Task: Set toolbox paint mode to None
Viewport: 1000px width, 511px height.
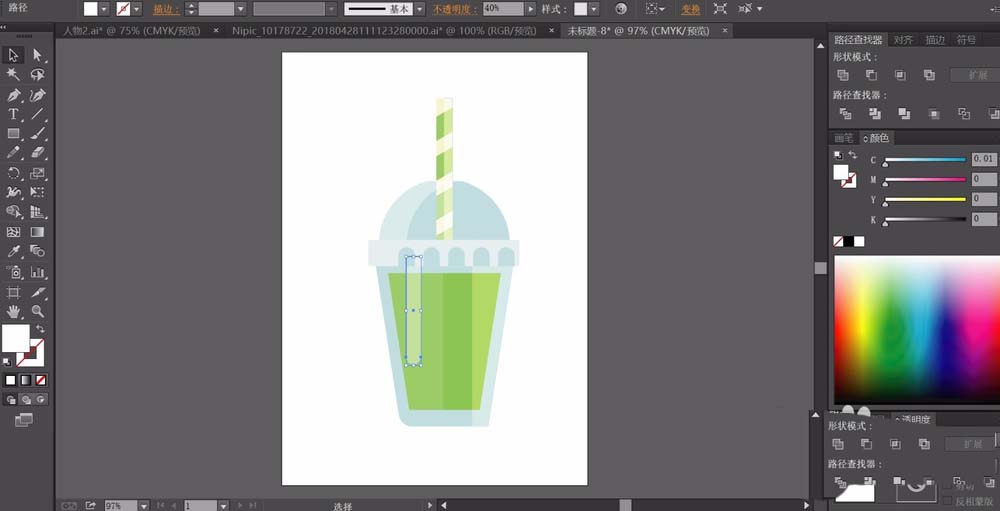Action: [x=41, y=380]
